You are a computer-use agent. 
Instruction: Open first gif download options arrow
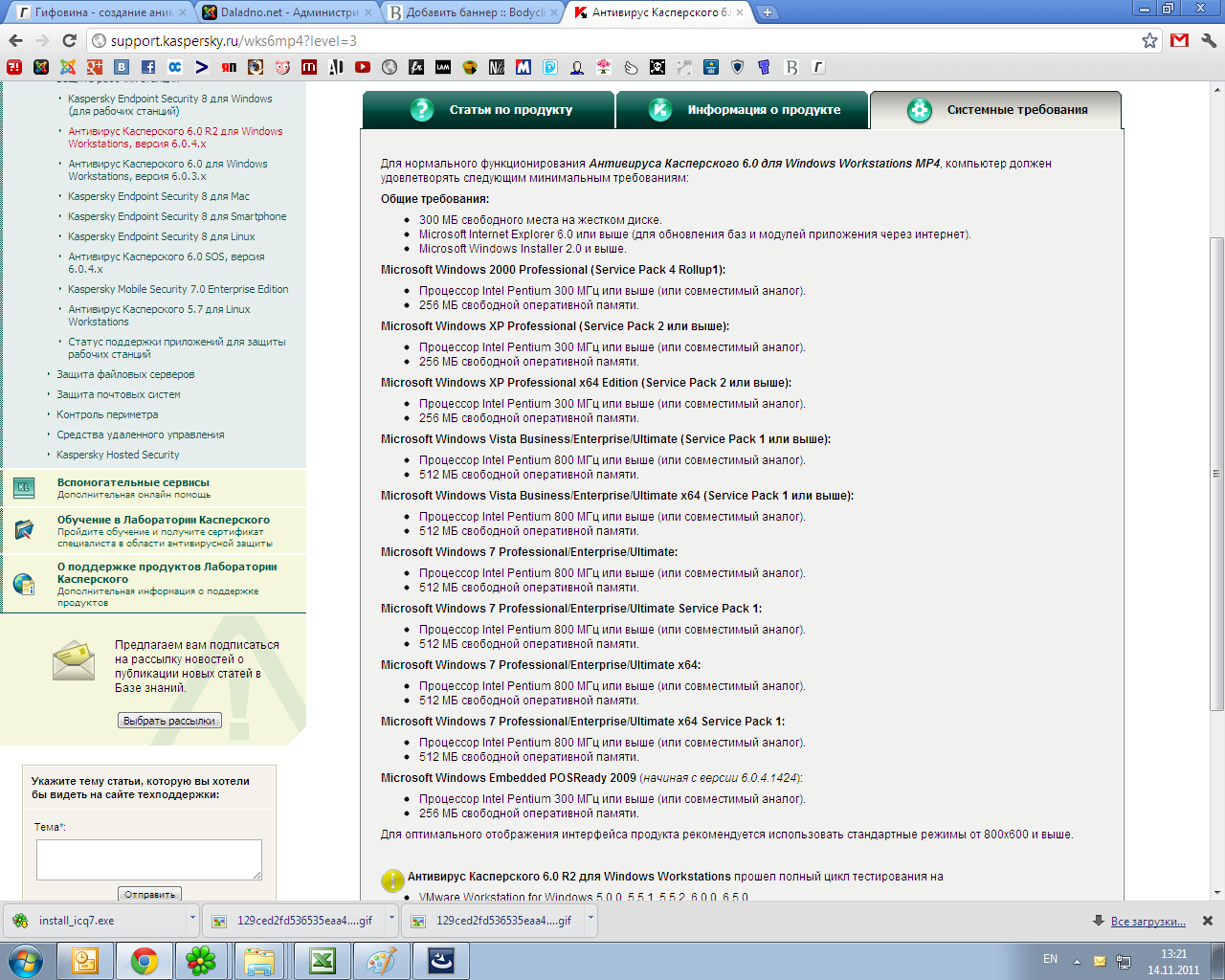pos(391,919)
